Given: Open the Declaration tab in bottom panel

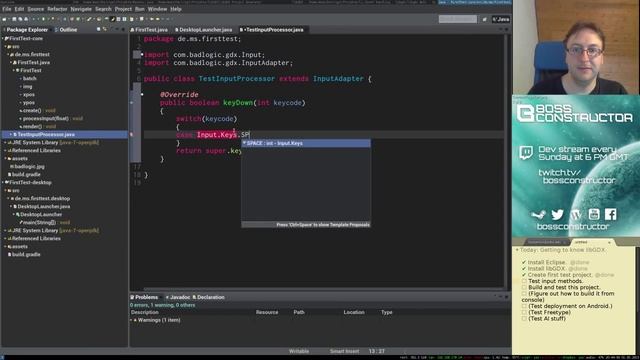Looking at the screenshot, I should coord(209,297).
